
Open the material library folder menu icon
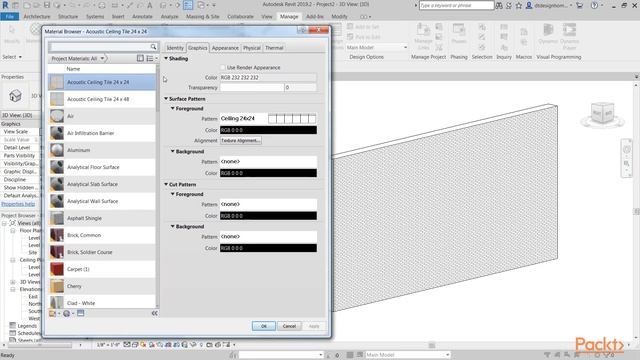53,313
